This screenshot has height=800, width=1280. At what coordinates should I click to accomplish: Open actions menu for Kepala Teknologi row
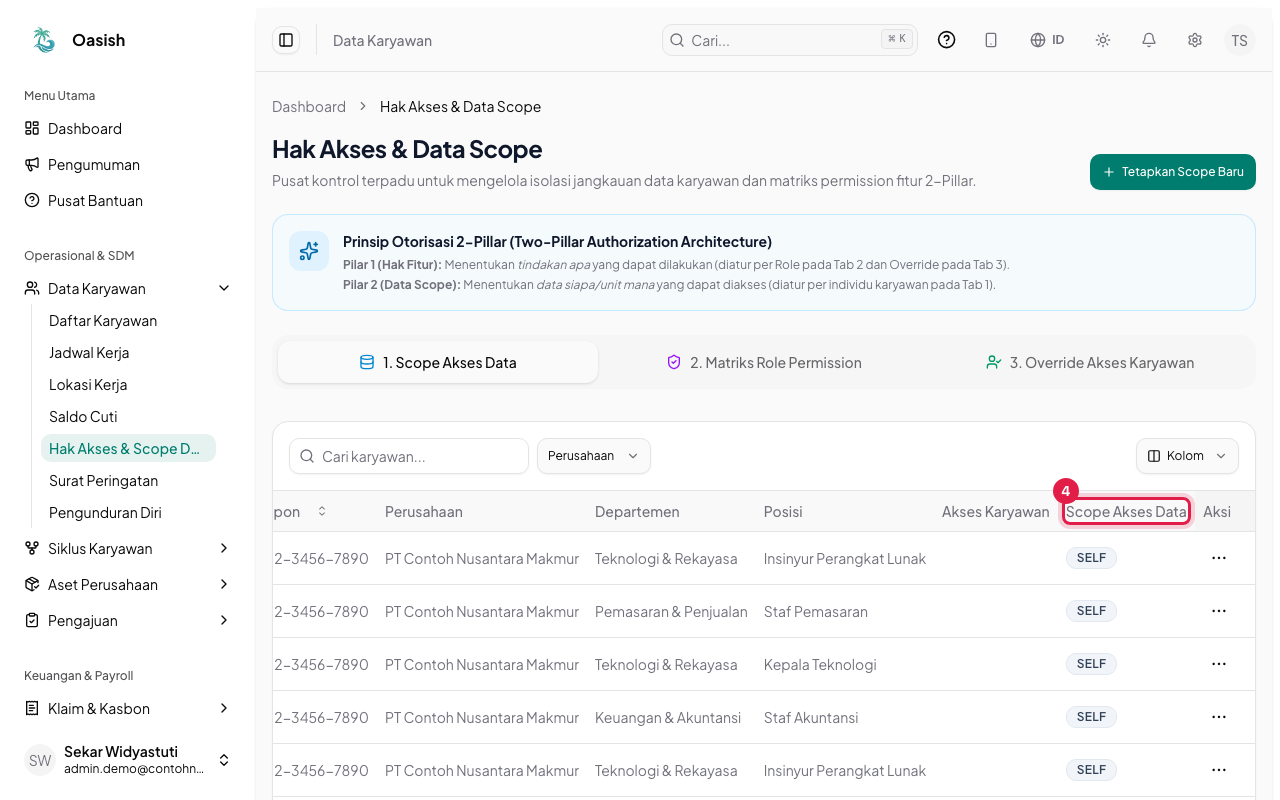pos(1218,664)
